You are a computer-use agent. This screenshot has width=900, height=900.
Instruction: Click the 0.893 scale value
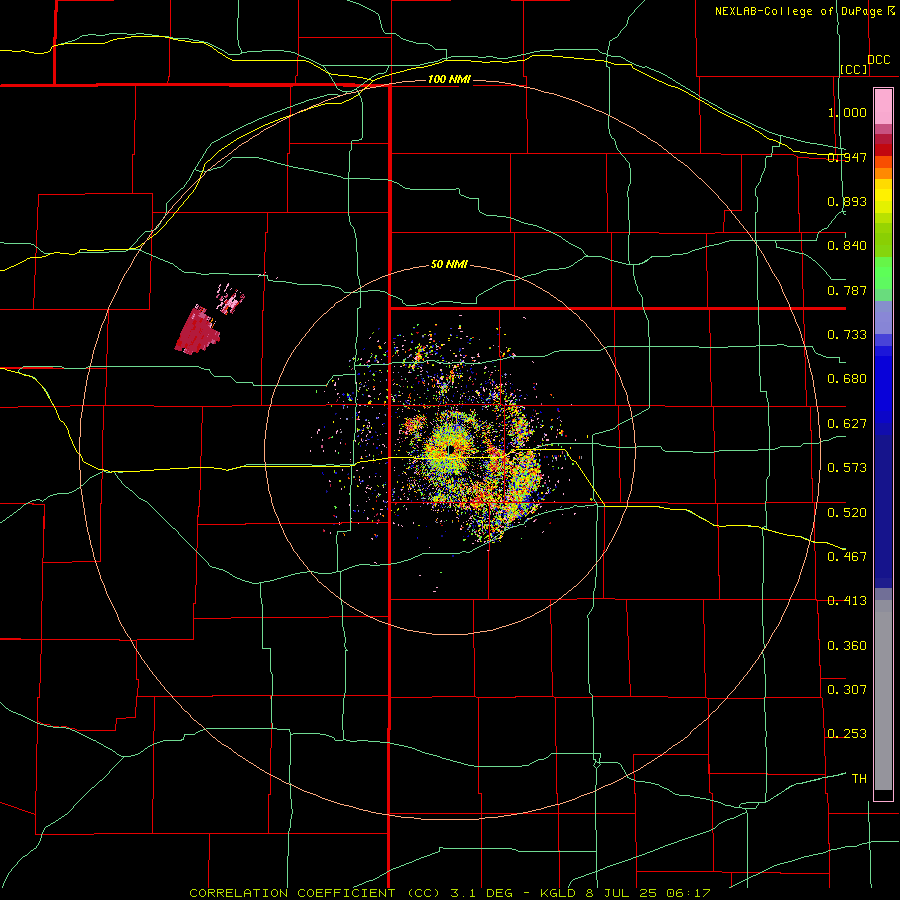[847, 201]
